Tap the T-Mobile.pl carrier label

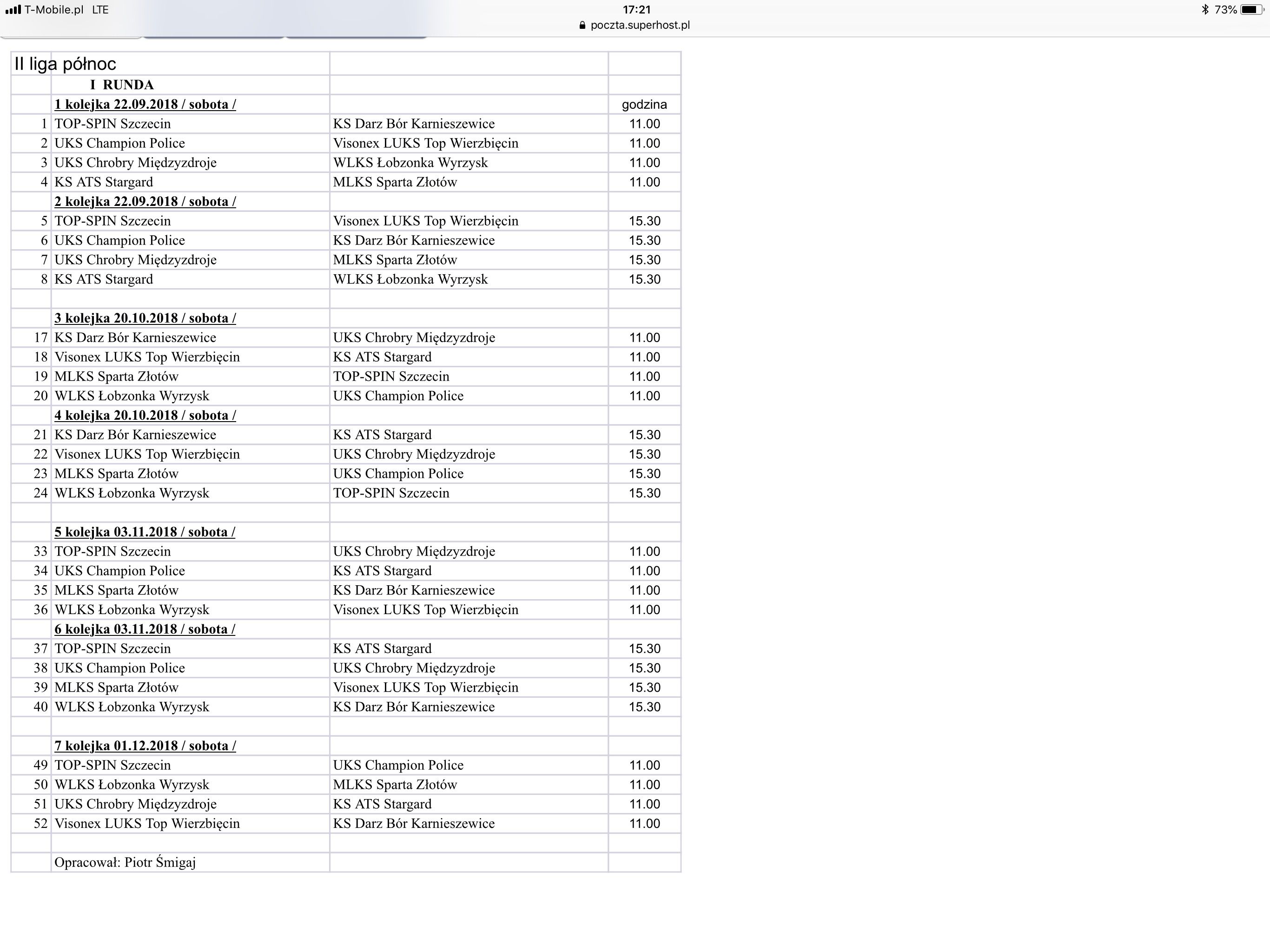point(54,10)
